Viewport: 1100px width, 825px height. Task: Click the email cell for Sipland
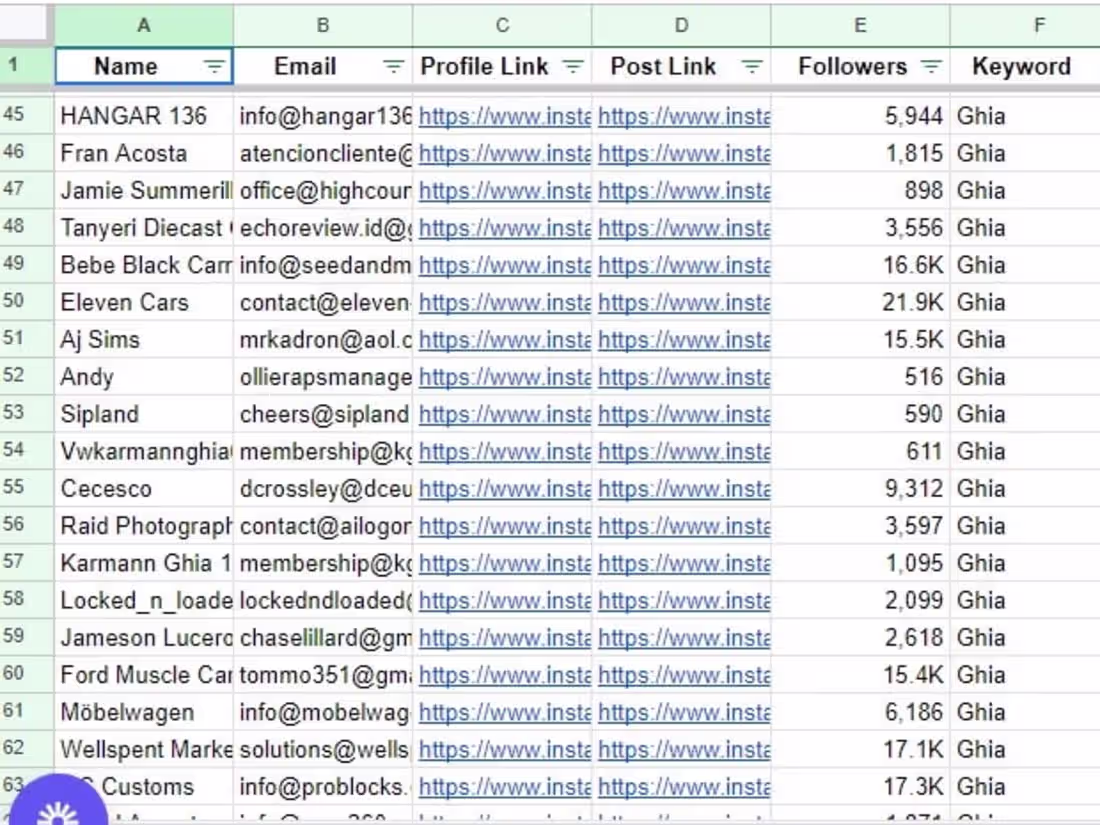(322, 413)
